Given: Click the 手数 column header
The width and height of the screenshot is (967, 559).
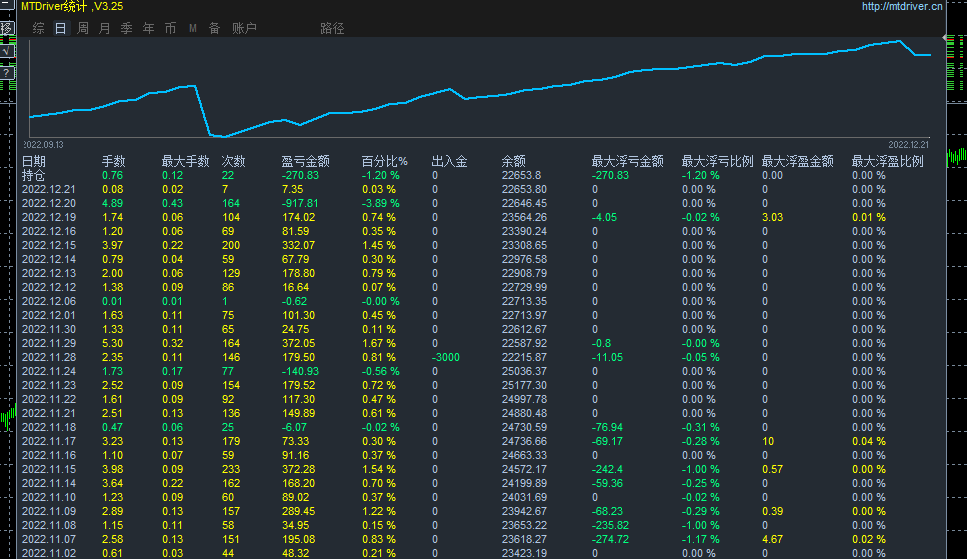Looking at the screenshot, I should click(x=113, y=162).
